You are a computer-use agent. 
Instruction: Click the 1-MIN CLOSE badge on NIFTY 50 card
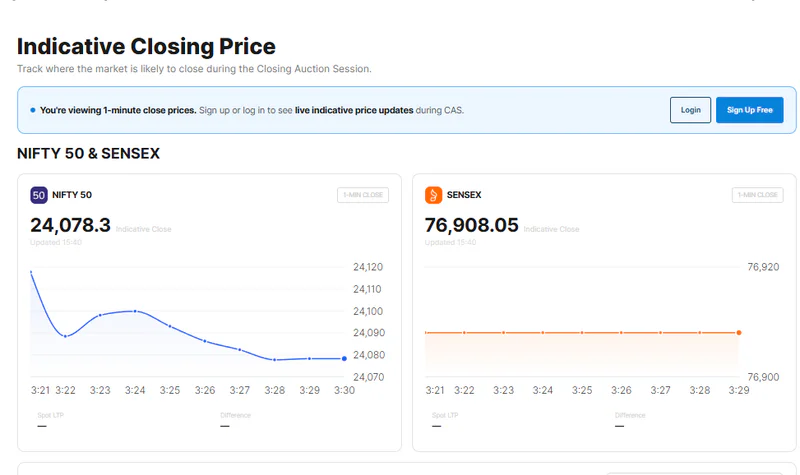(x=363, y=195)
